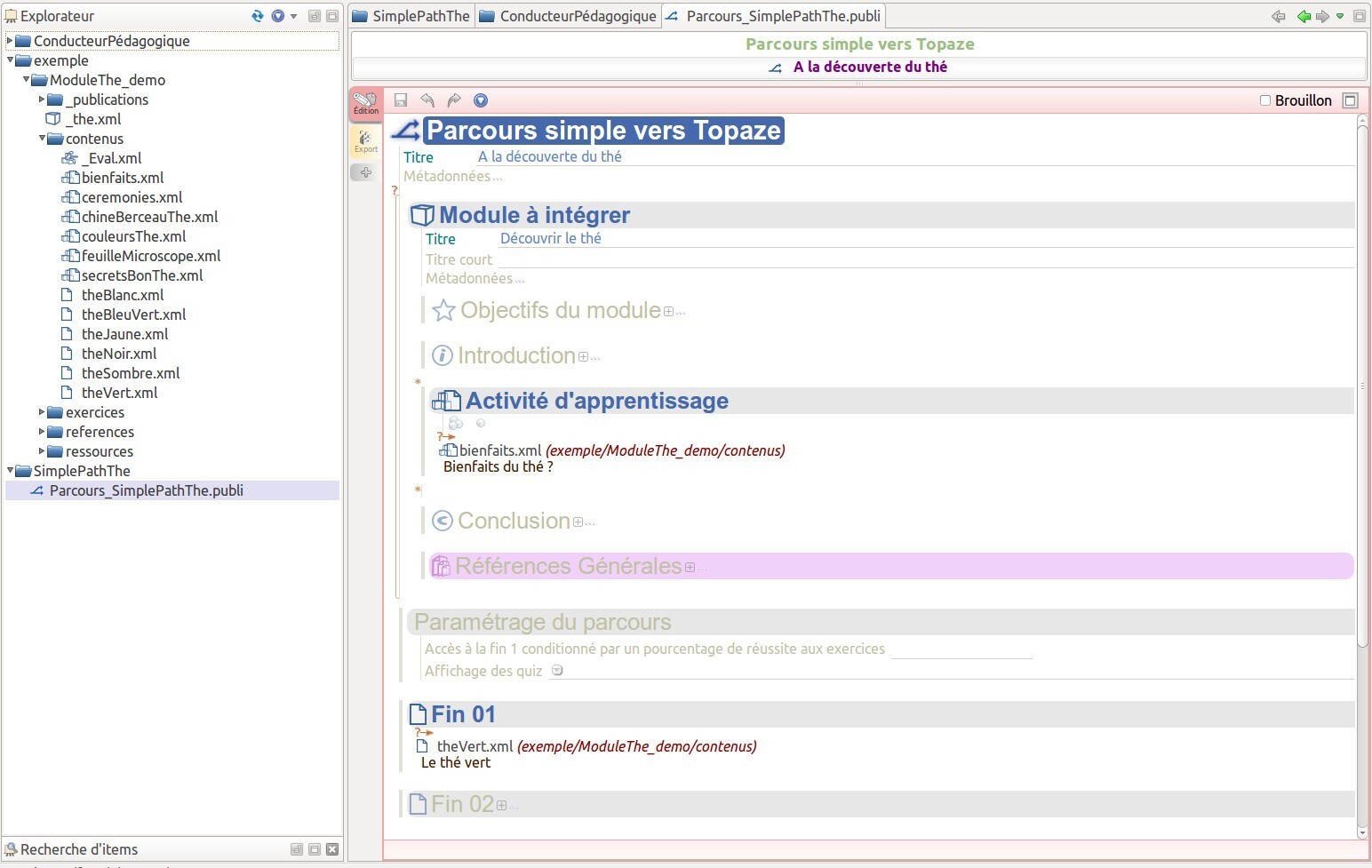Expand the _publications folder

[42, 100]
